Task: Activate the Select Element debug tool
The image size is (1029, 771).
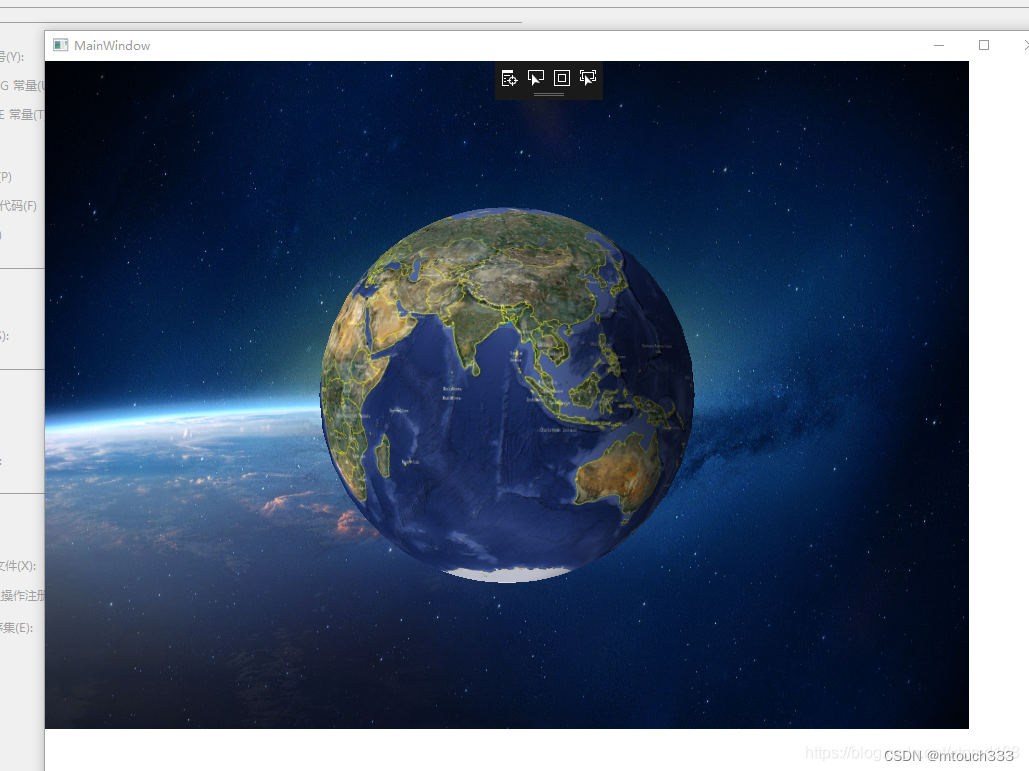Action: (536, 78)
